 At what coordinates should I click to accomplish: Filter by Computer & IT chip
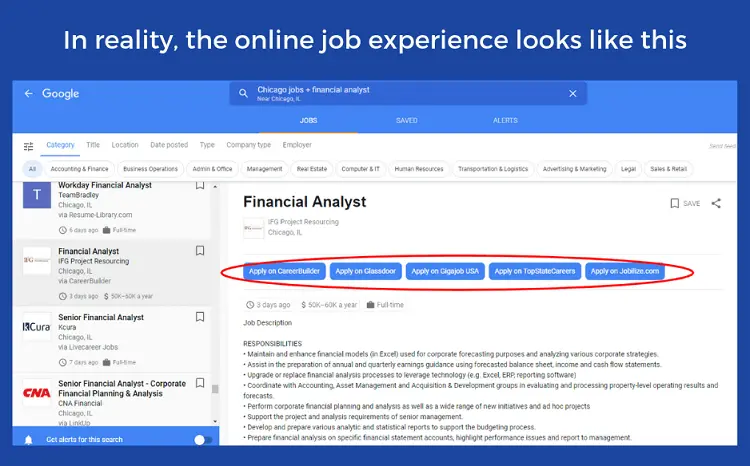[x=361, y=169]
